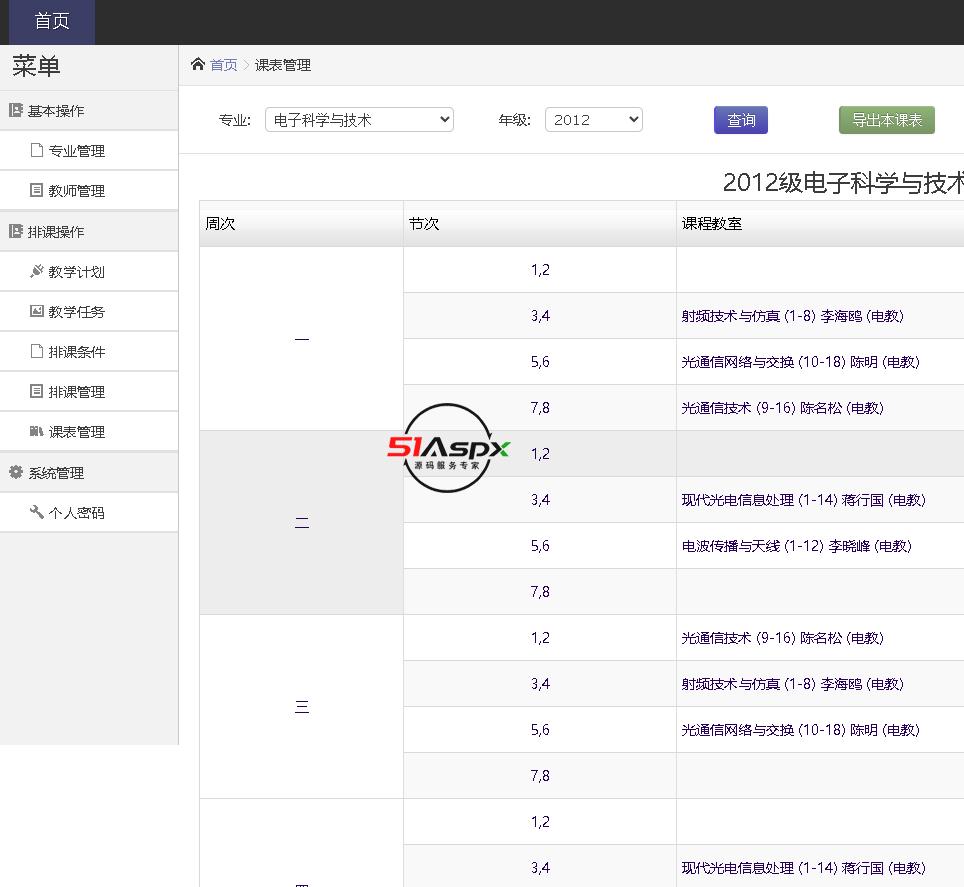Screen dimensions: 964x887
Task: Click the 教学任务 picture icon
Action: (37, 312)
